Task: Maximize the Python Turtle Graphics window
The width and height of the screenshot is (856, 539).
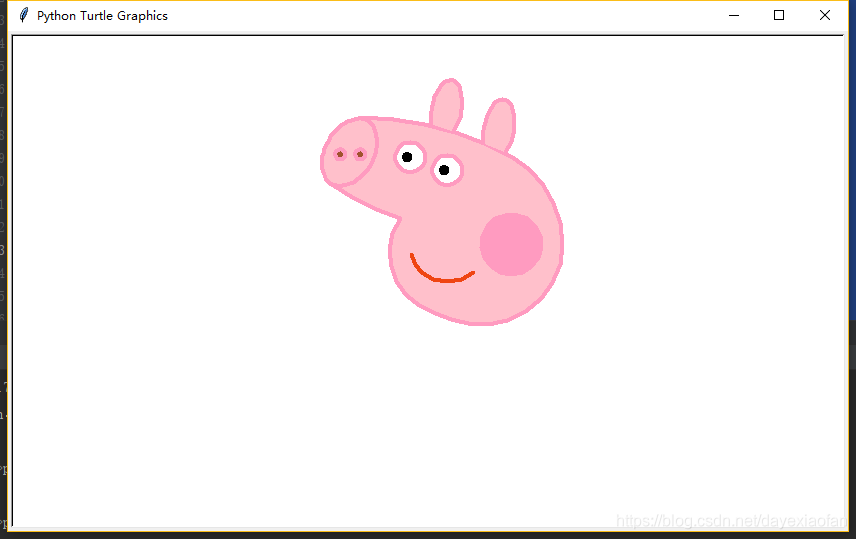Action: [x=779, y=16]
